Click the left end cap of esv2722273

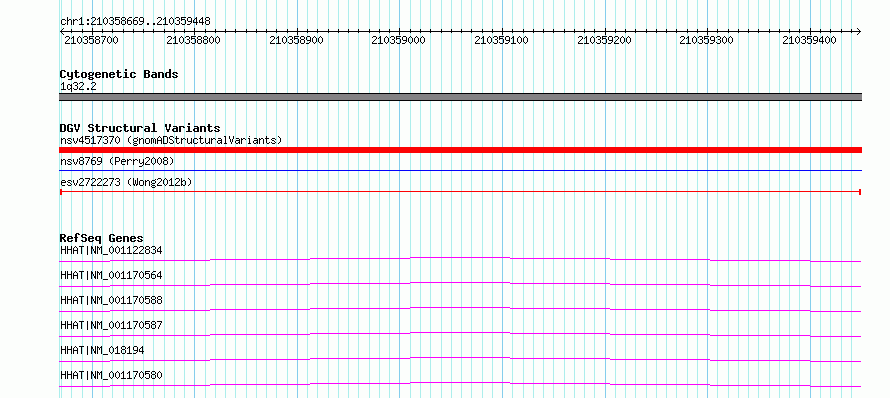tap(61, 192)
